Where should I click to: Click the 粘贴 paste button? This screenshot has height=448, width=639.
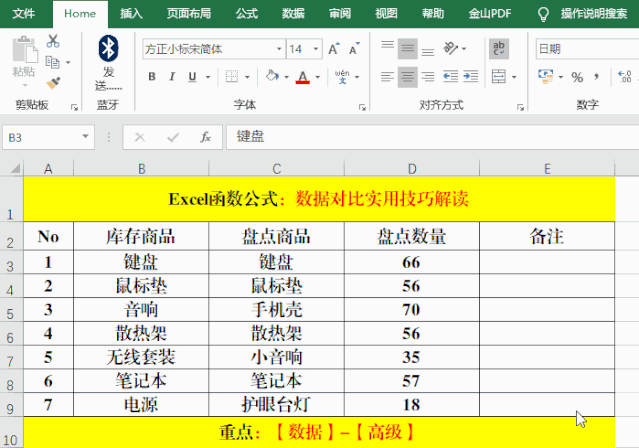point(23,58)
